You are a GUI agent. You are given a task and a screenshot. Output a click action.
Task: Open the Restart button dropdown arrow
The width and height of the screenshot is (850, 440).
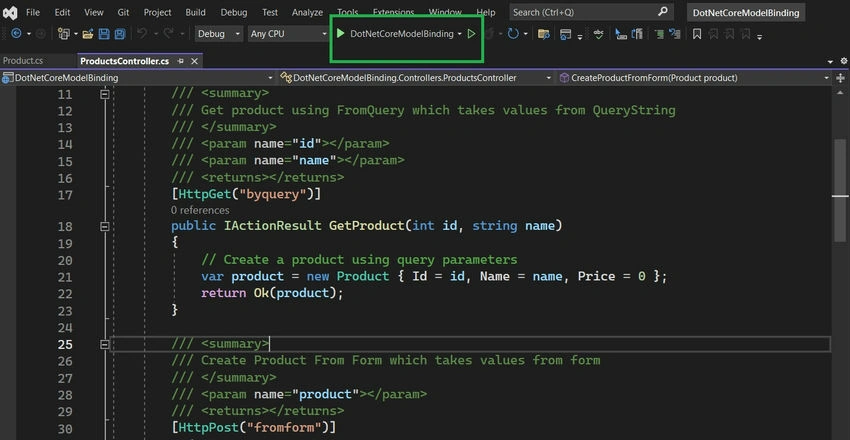coord(525,34)
